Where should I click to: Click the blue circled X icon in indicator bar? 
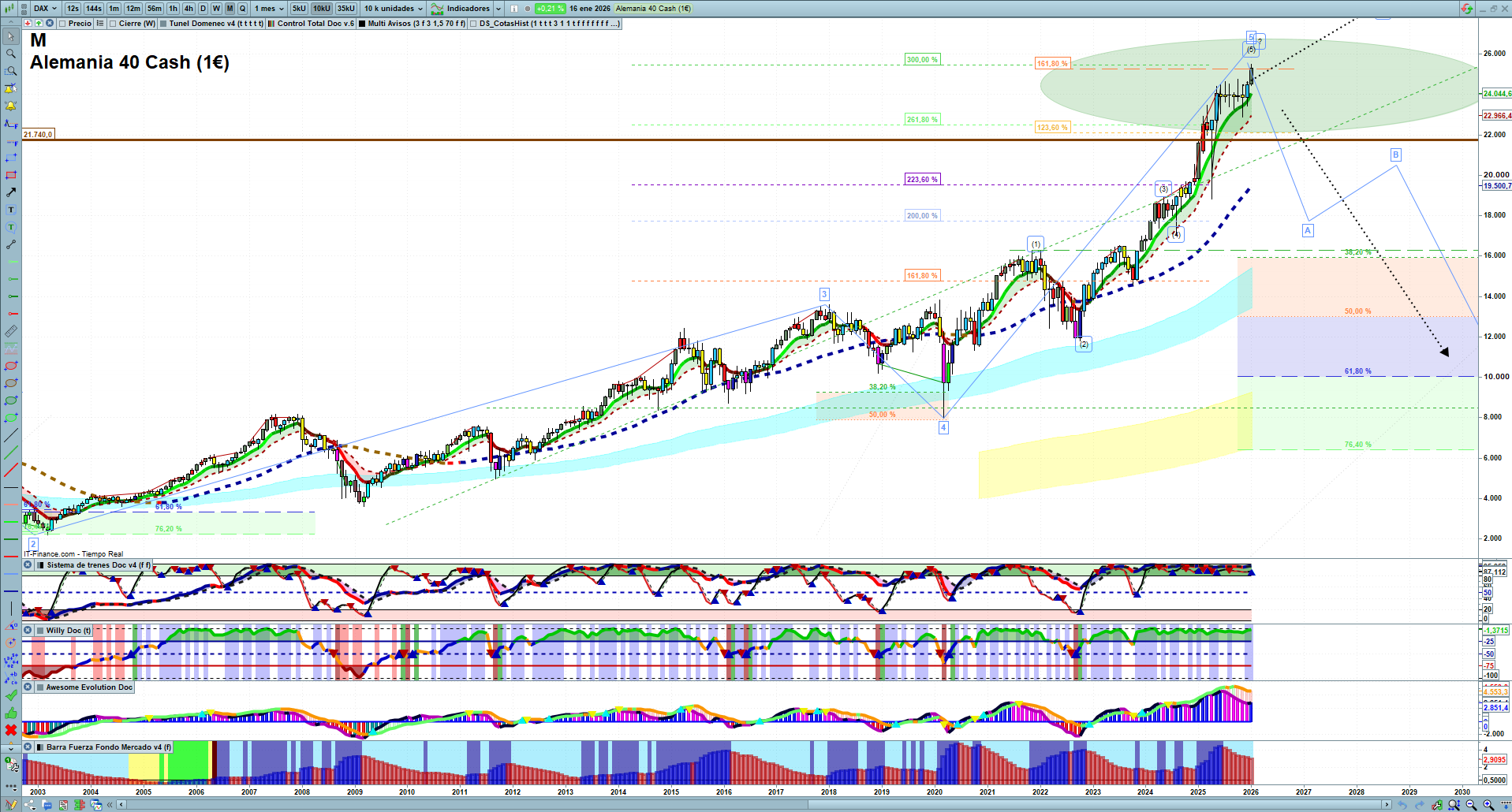tap(49, 24)
